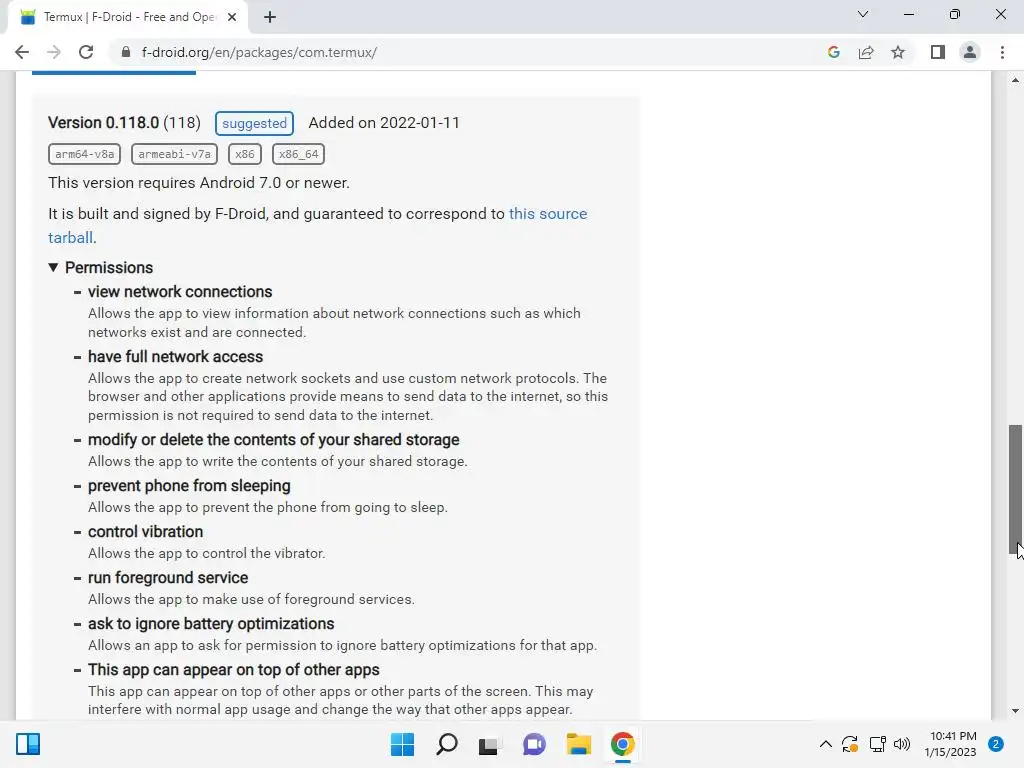Select appear on top of other apps permission
Viewport: 1024px width, 768px height.
pos(234,669)
